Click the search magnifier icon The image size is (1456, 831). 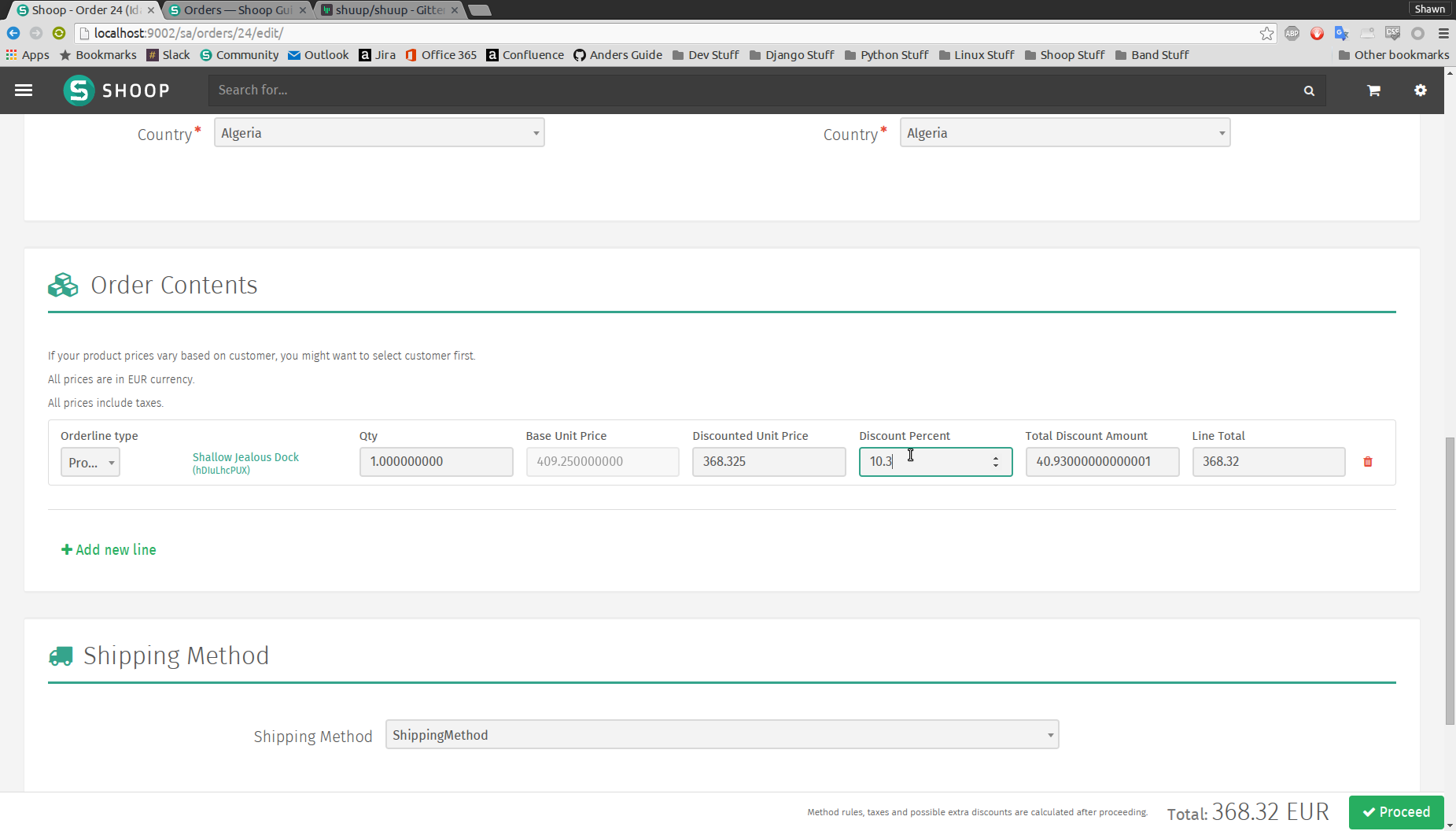(1309, 90)
